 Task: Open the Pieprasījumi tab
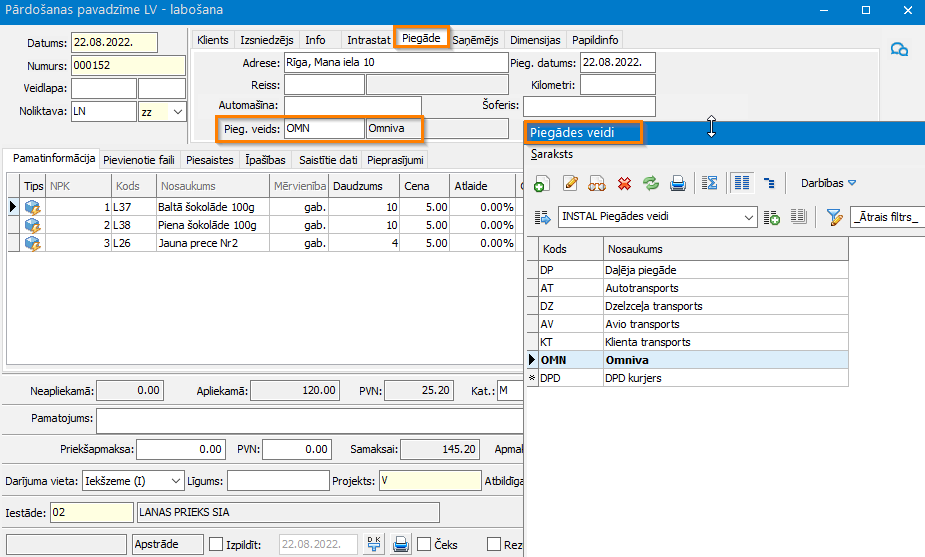tap(395, 160)
